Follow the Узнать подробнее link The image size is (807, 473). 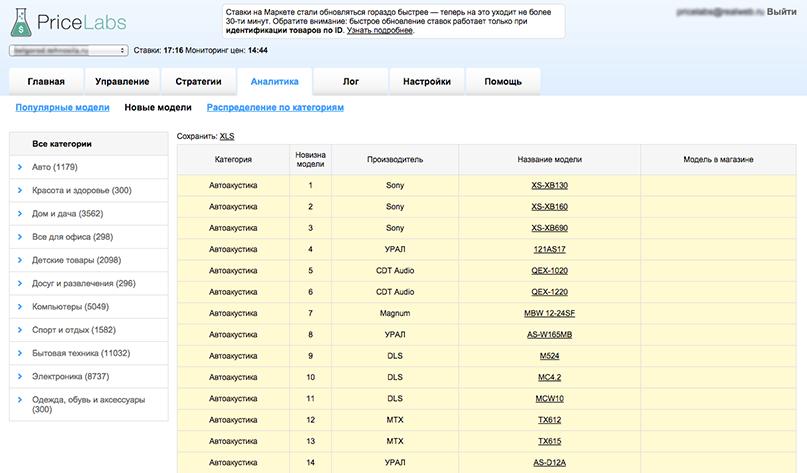click(379, 30)
